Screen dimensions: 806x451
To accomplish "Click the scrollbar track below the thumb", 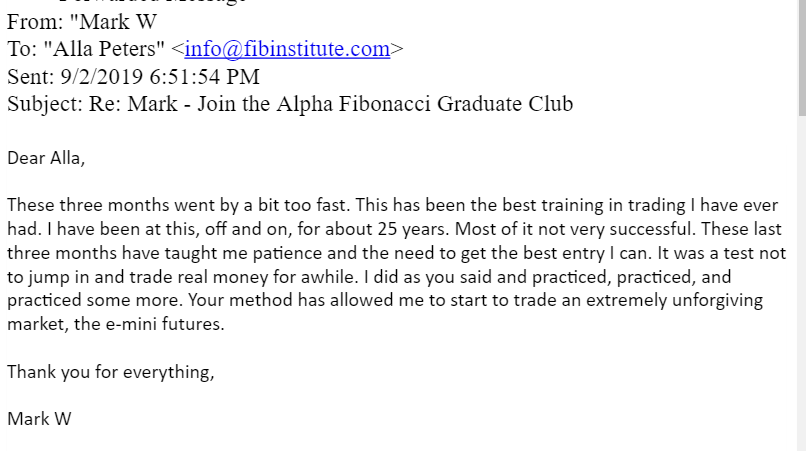I will pyautogui.click(x=802, y=283).
